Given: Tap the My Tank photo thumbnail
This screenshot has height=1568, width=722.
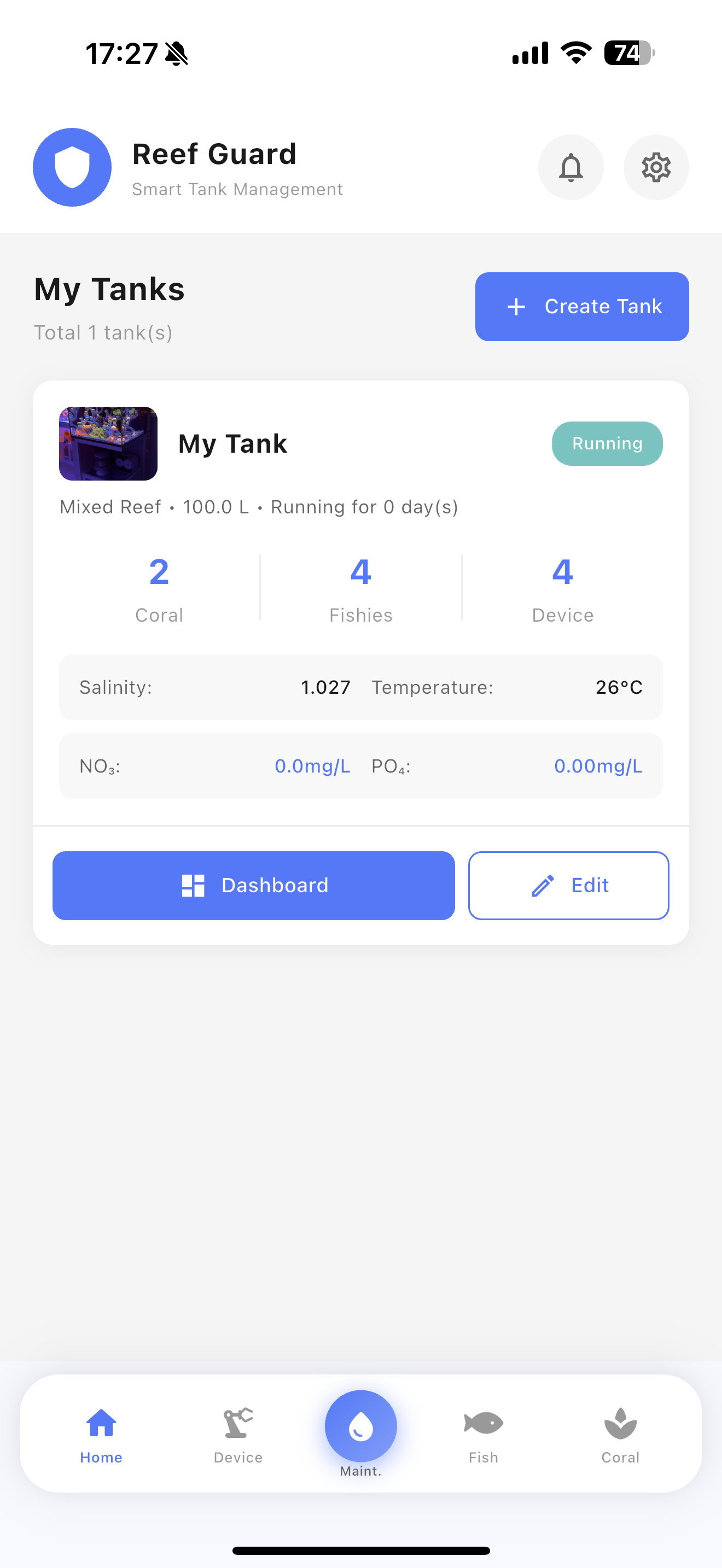Looking at the screenshot, I should tap(108, 444).
